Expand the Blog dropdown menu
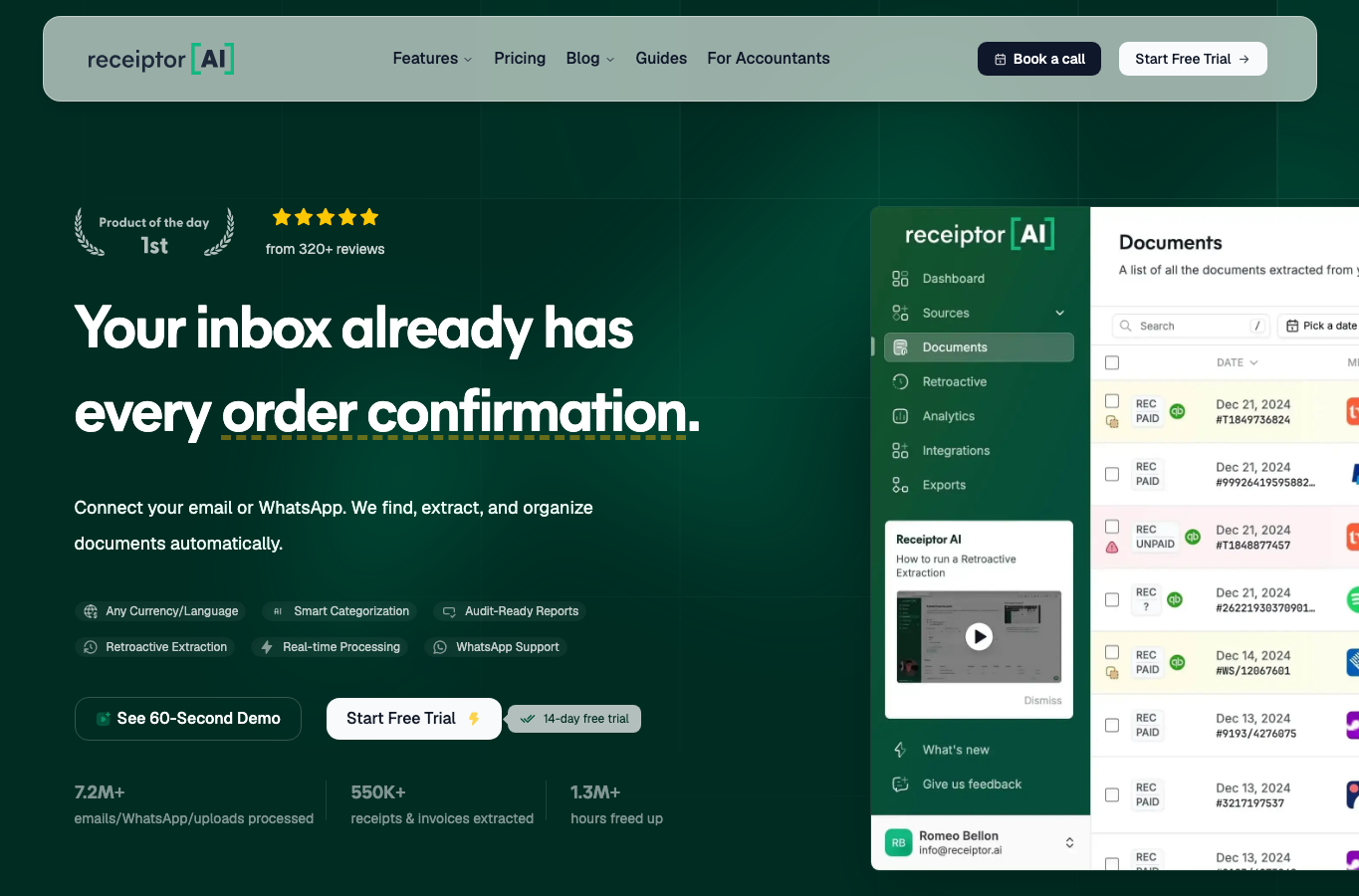 [590, 59]
